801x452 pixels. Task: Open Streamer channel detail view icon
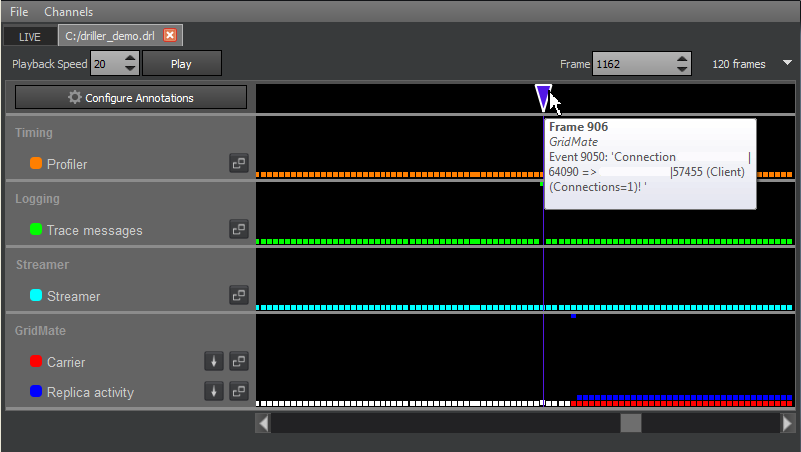pyautogui.click(x=238, y=296)
